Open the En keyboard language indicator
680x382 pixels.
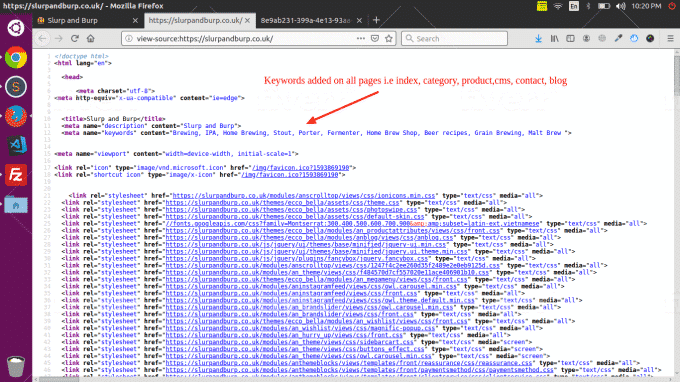[574, 6]
